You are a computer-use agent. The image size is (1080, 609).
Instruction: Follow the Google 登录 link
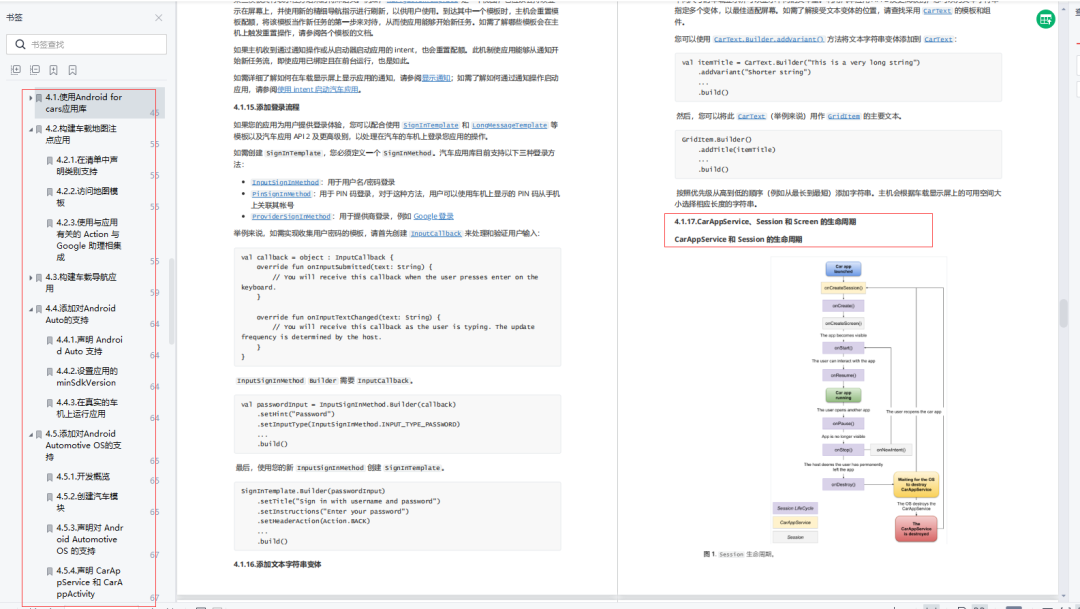[x=433, y=216]
